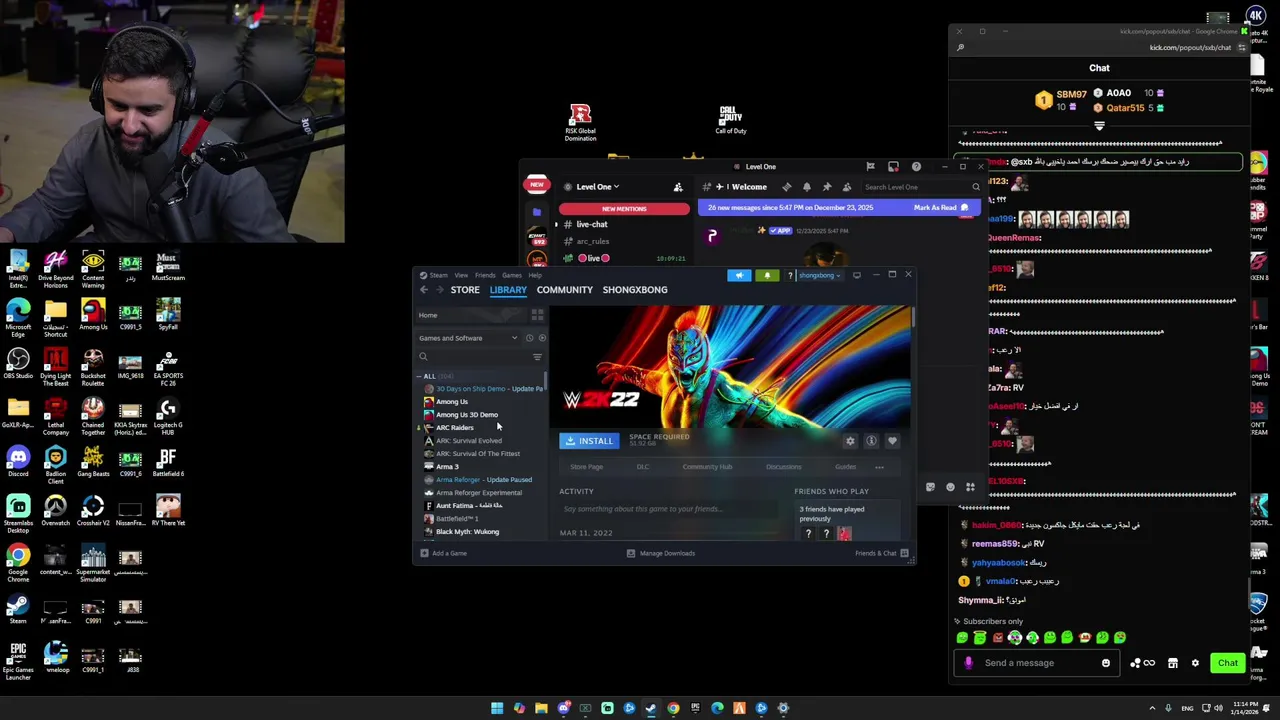Go back with Steam's back arrow
The image size is (1280, 720).
pyautogui.click(x=424, y=290)
